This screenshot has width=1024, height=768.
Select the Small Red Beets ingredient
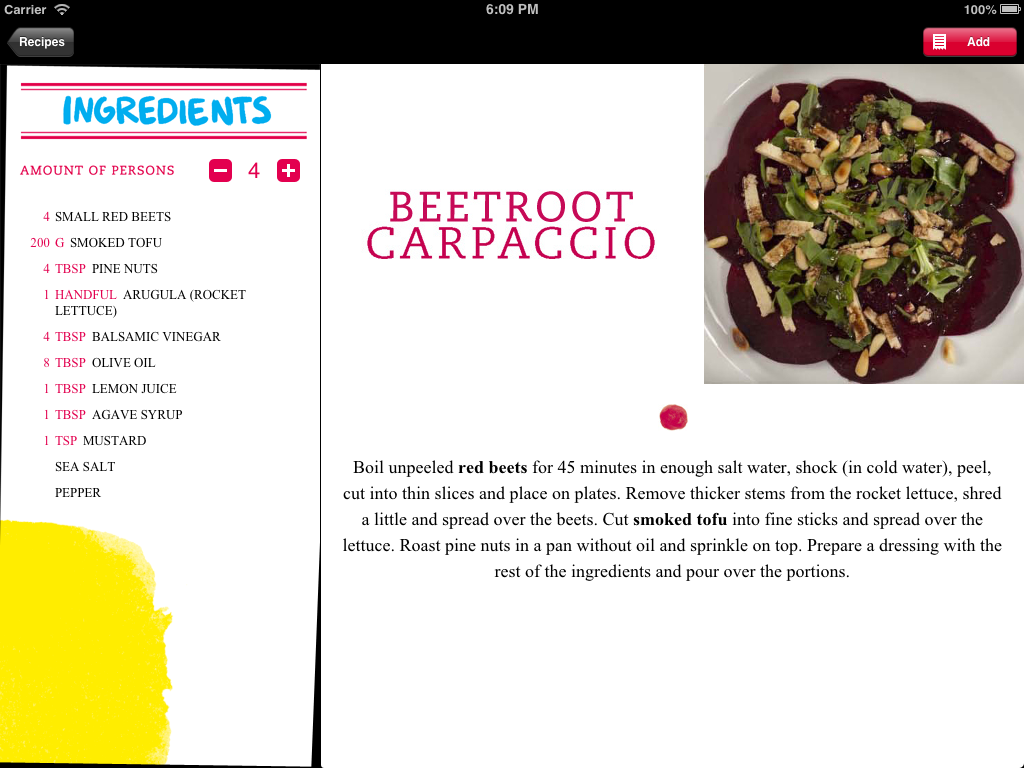coord(106,216)
